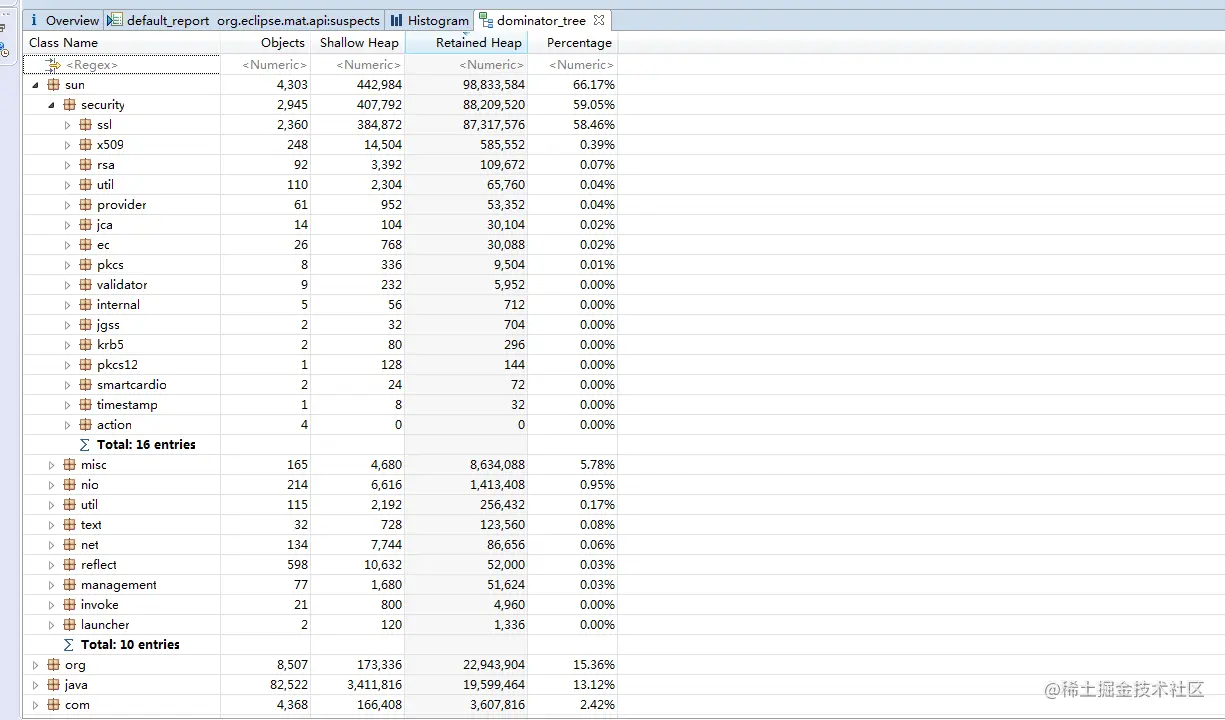Click the smartcardio package icon
The width and height of the screenshot is (1225, 720).
point(85,385)
